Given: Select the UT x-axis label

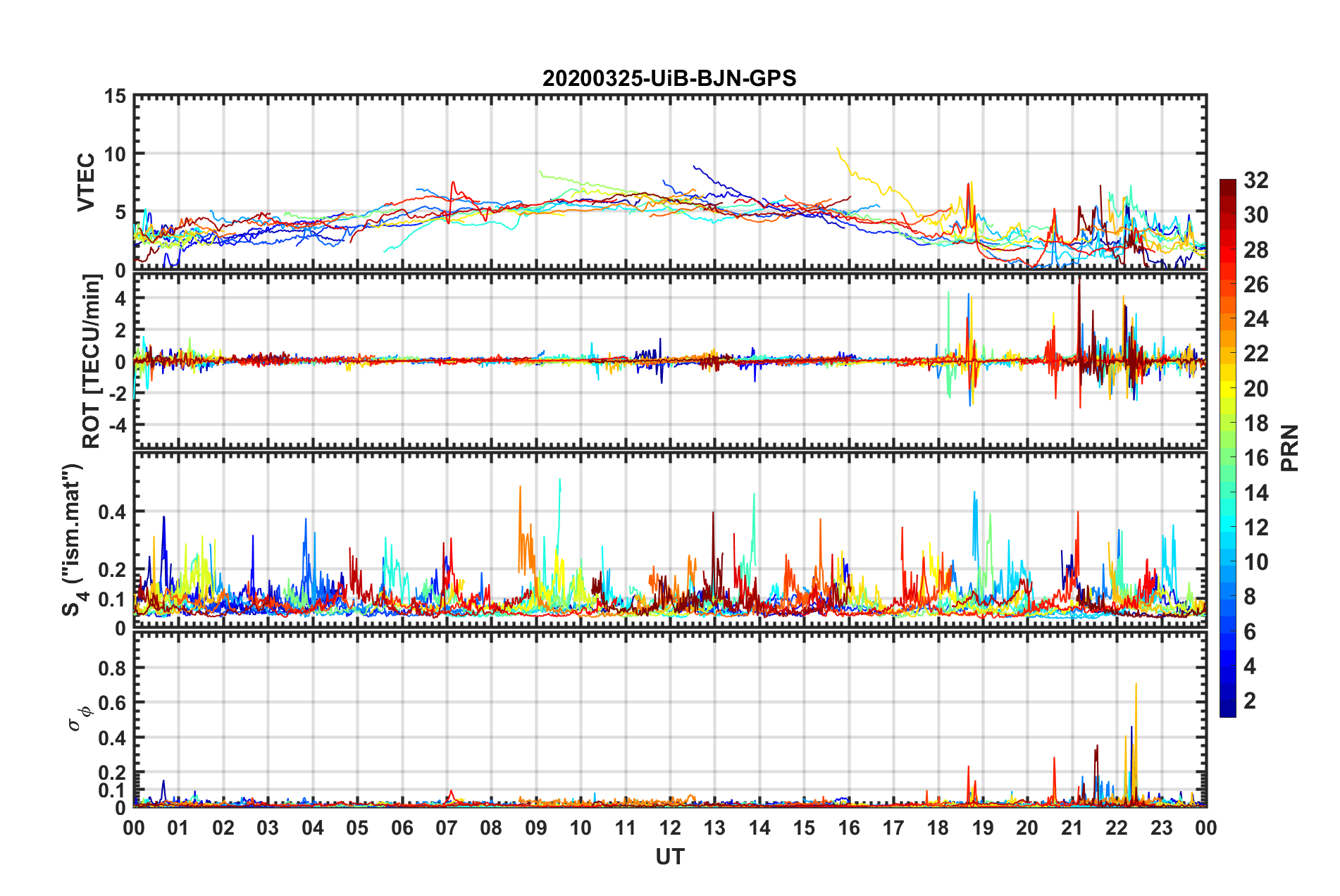Looking at the screenshot, I should click(x=670, y=857).
